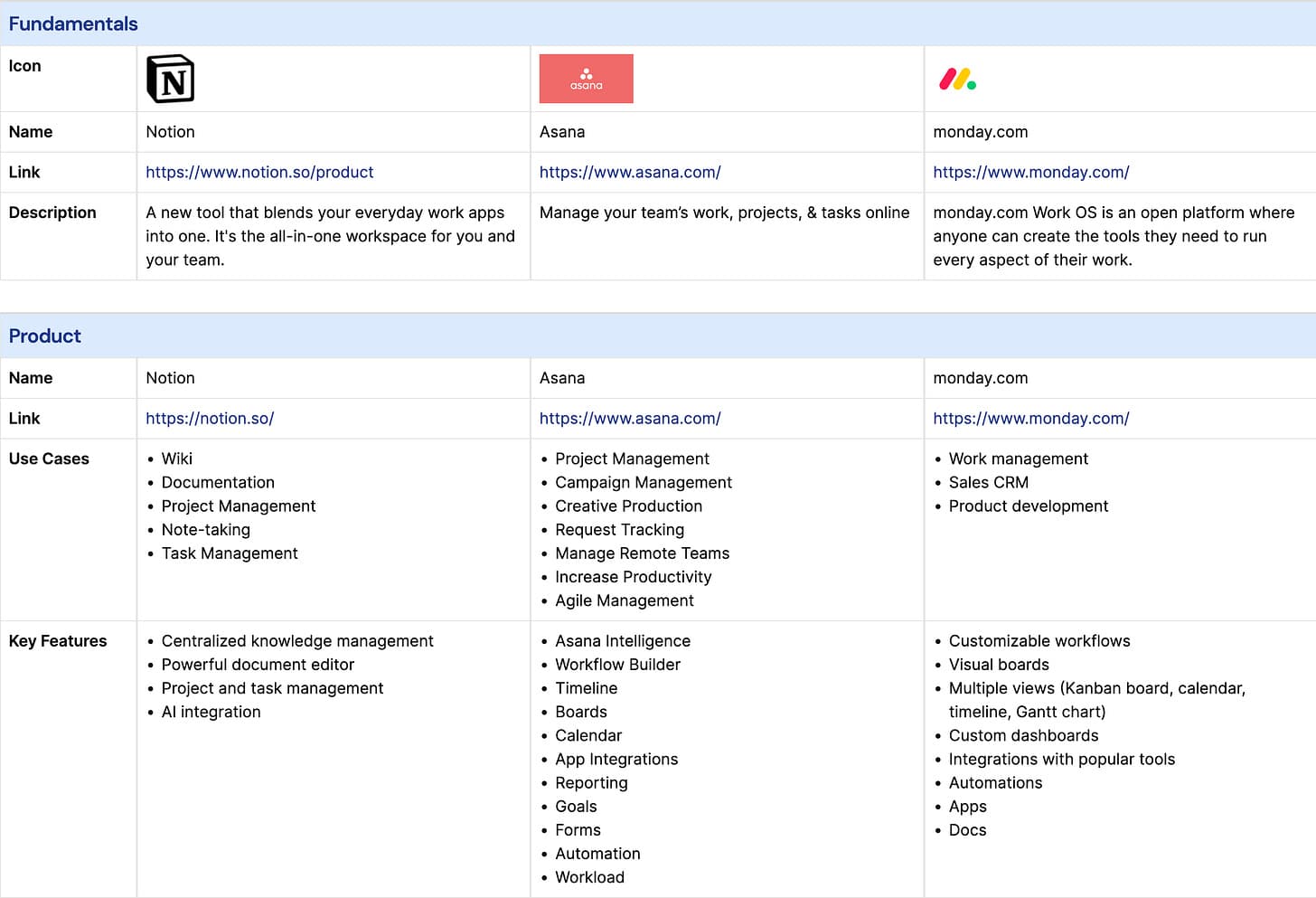Screen dimensions: 1316x898
Task: Click the Asana Intelligence key feature
Action: pyautogui.click(x=622, y=641)
